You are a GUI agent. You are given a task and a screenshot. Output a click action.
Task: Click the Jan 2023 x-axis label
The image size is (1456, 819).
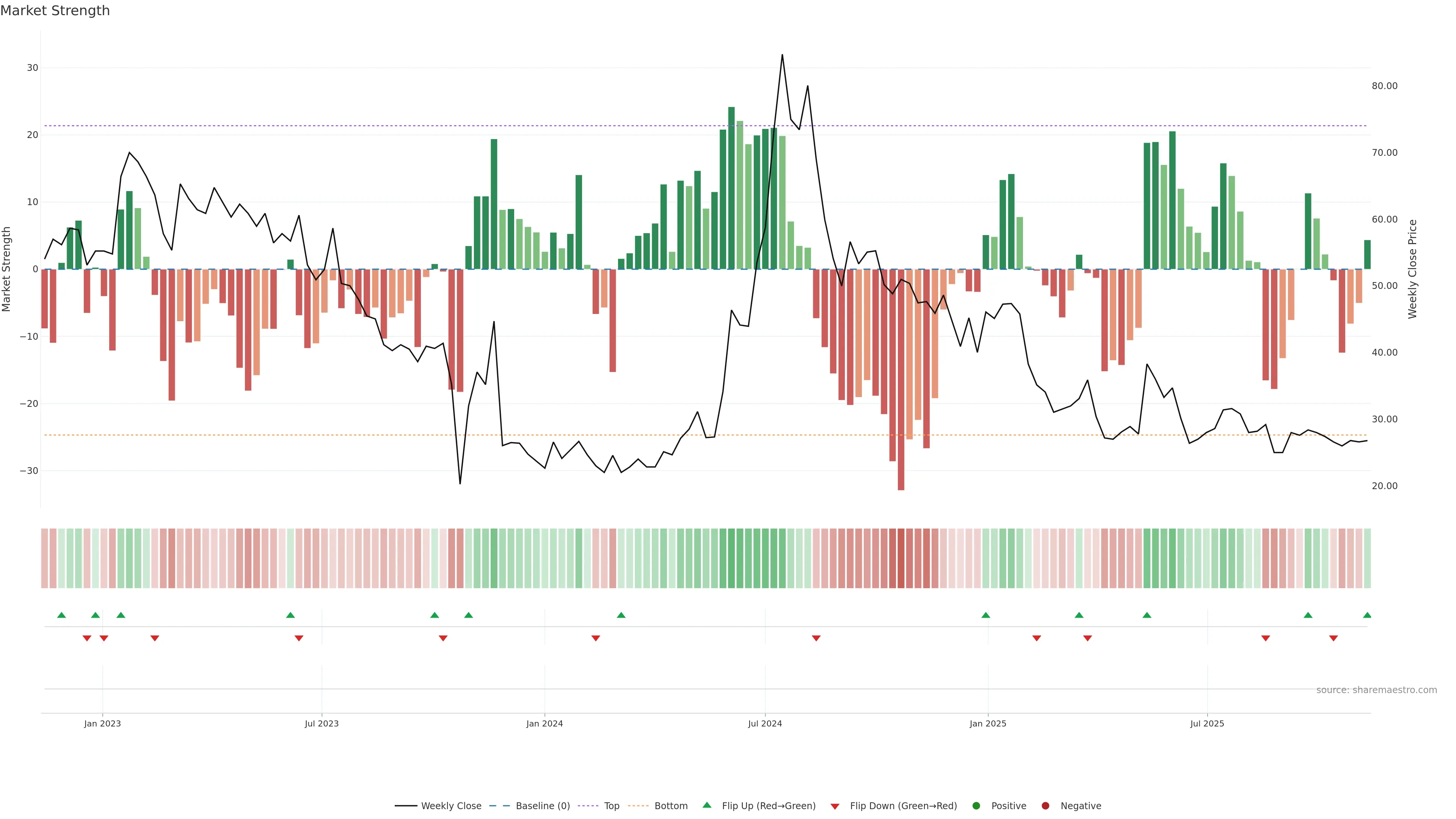click(x=102, y=723)
